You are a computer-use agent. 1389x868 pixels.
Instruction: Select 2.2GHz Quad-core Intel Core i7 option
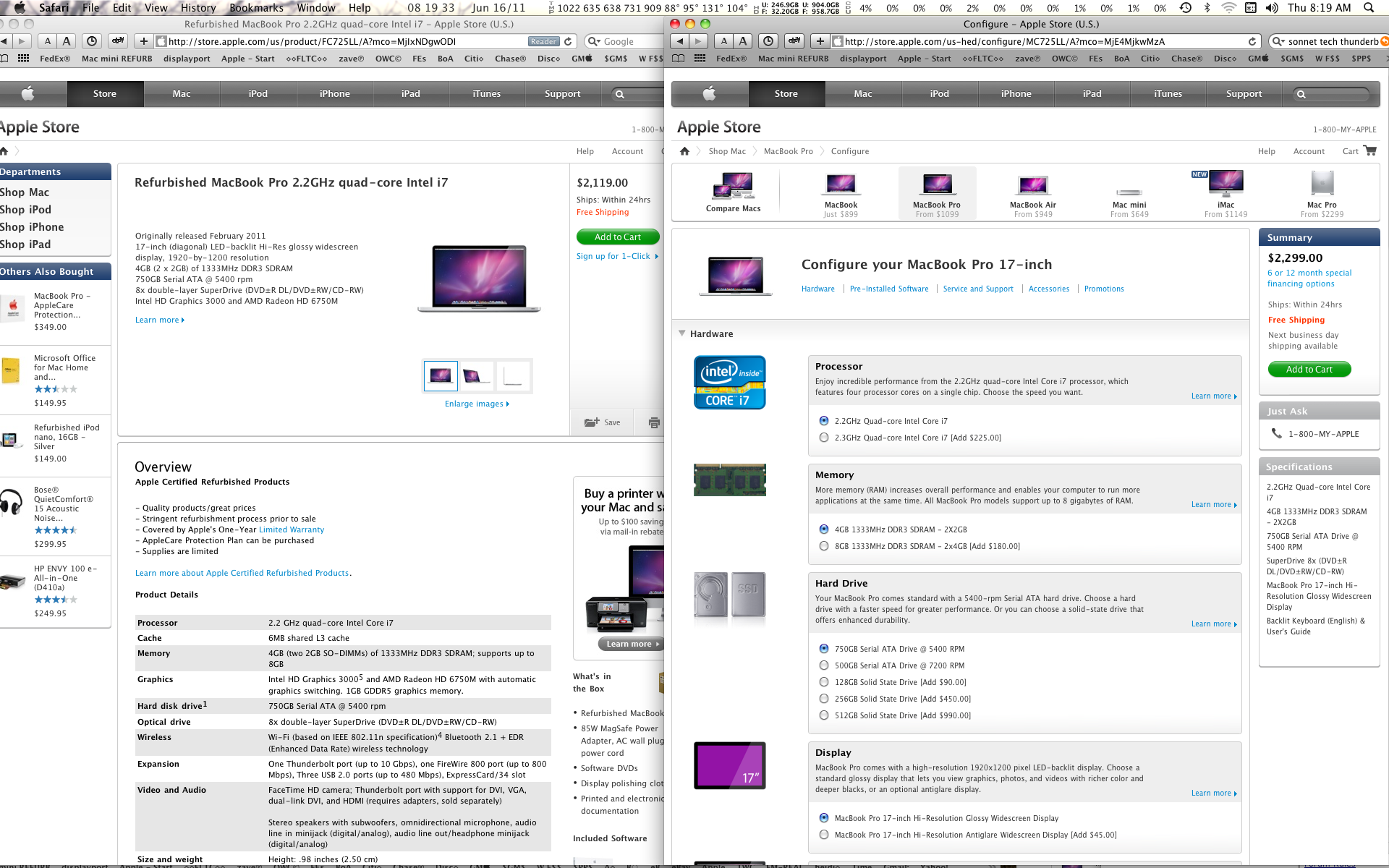tap(824, 421)
